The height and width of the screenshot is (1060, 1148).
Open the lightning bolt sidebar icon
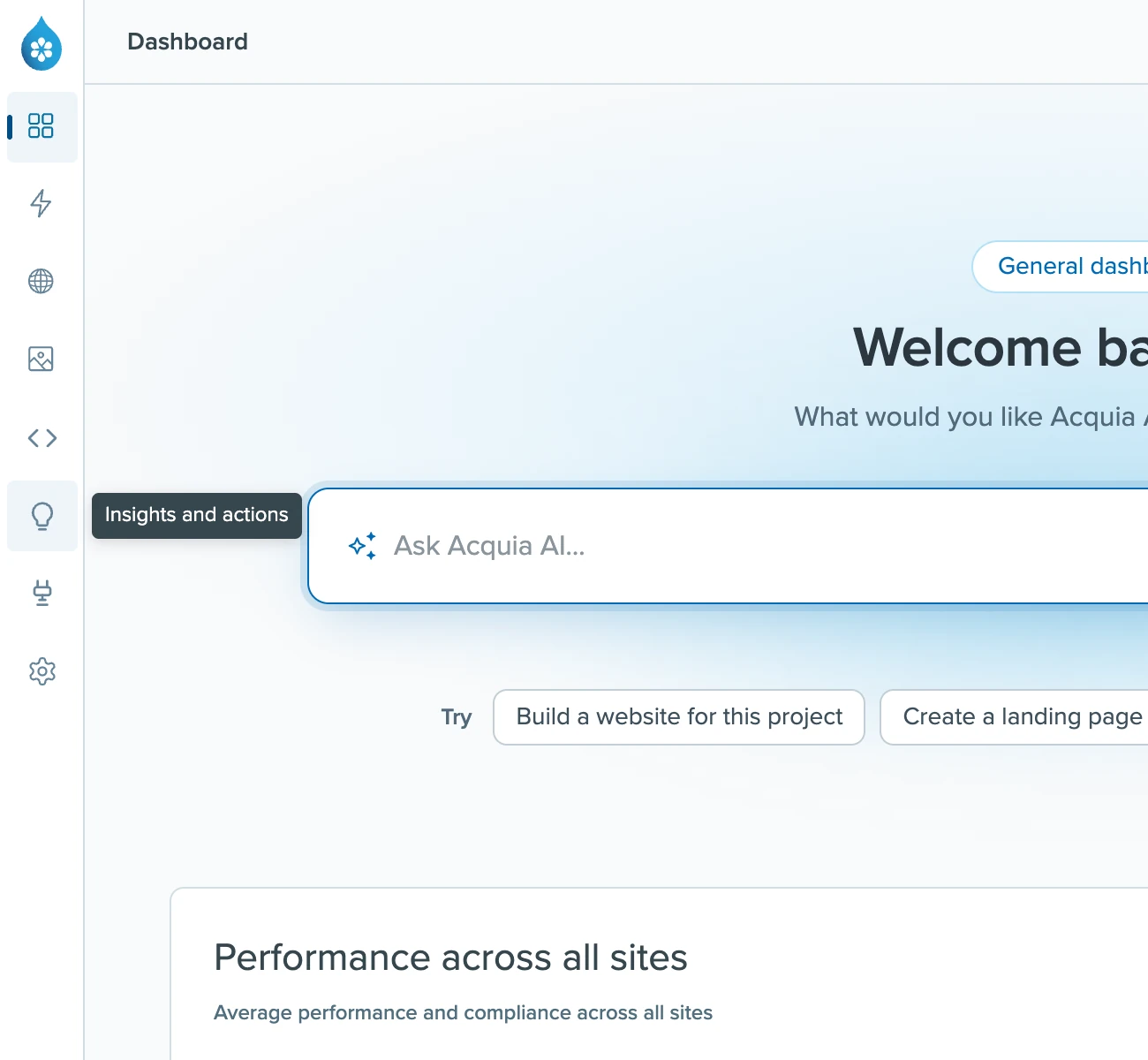pos(42,203)
